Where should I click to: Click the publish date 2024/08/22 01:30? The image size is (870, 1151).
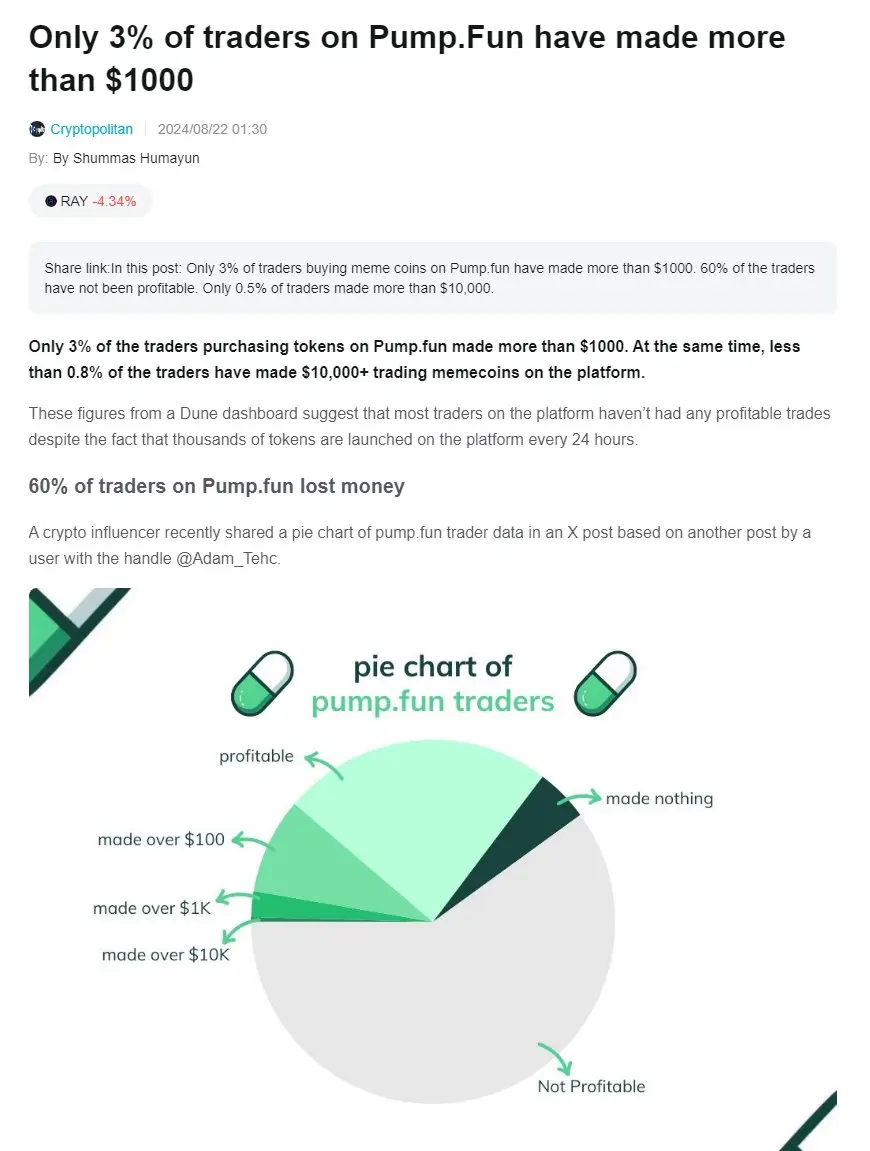click(x=212, y=129)
